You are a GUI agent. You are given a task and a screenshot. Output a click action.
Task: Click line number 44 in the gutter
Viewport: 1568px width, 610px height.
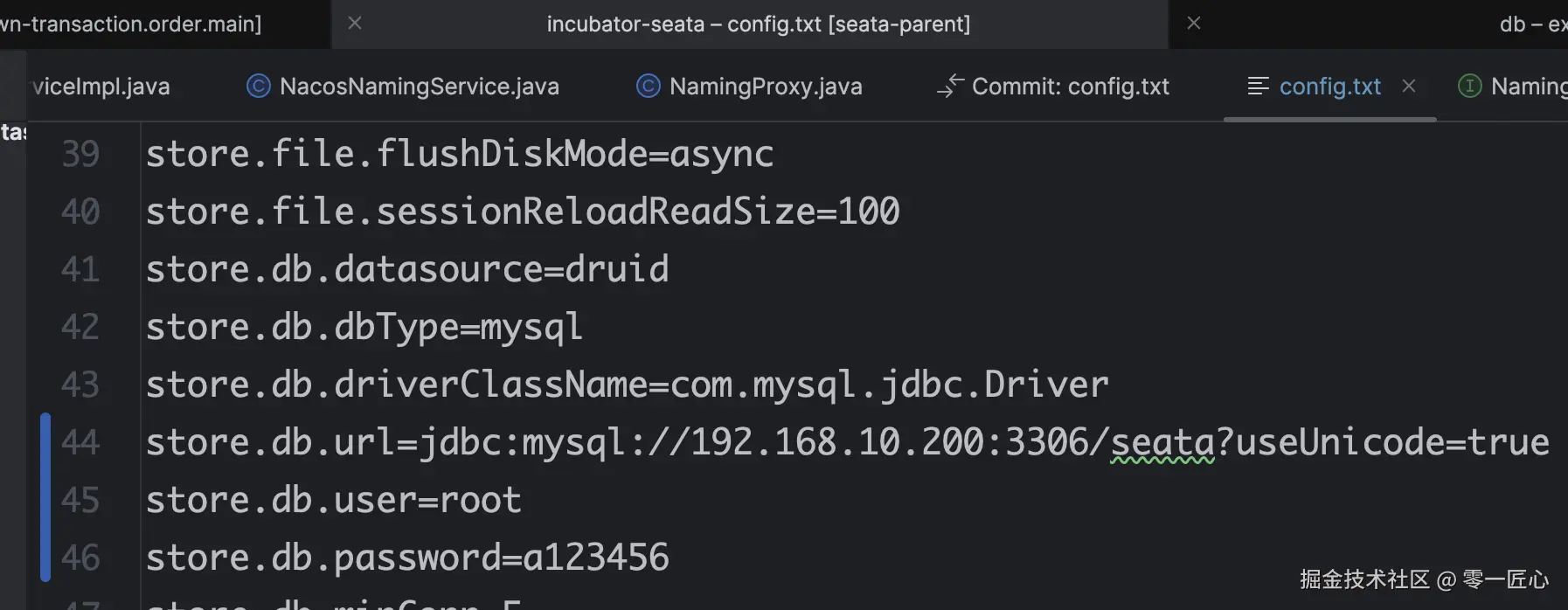[x=80, y=442]
